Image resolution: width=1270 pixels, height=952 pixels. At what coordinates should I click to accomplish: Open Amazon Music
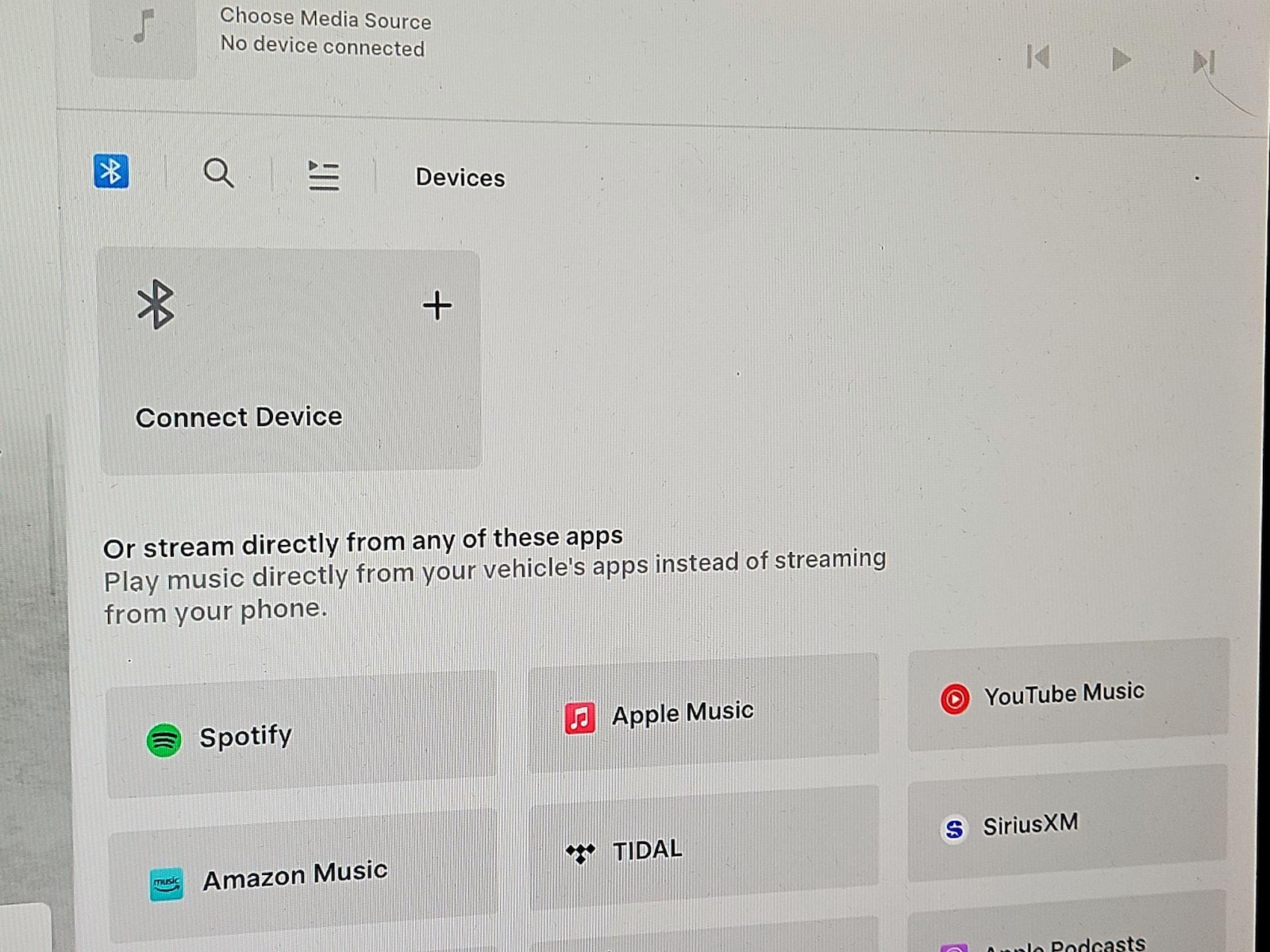click(x=303, y=876)
